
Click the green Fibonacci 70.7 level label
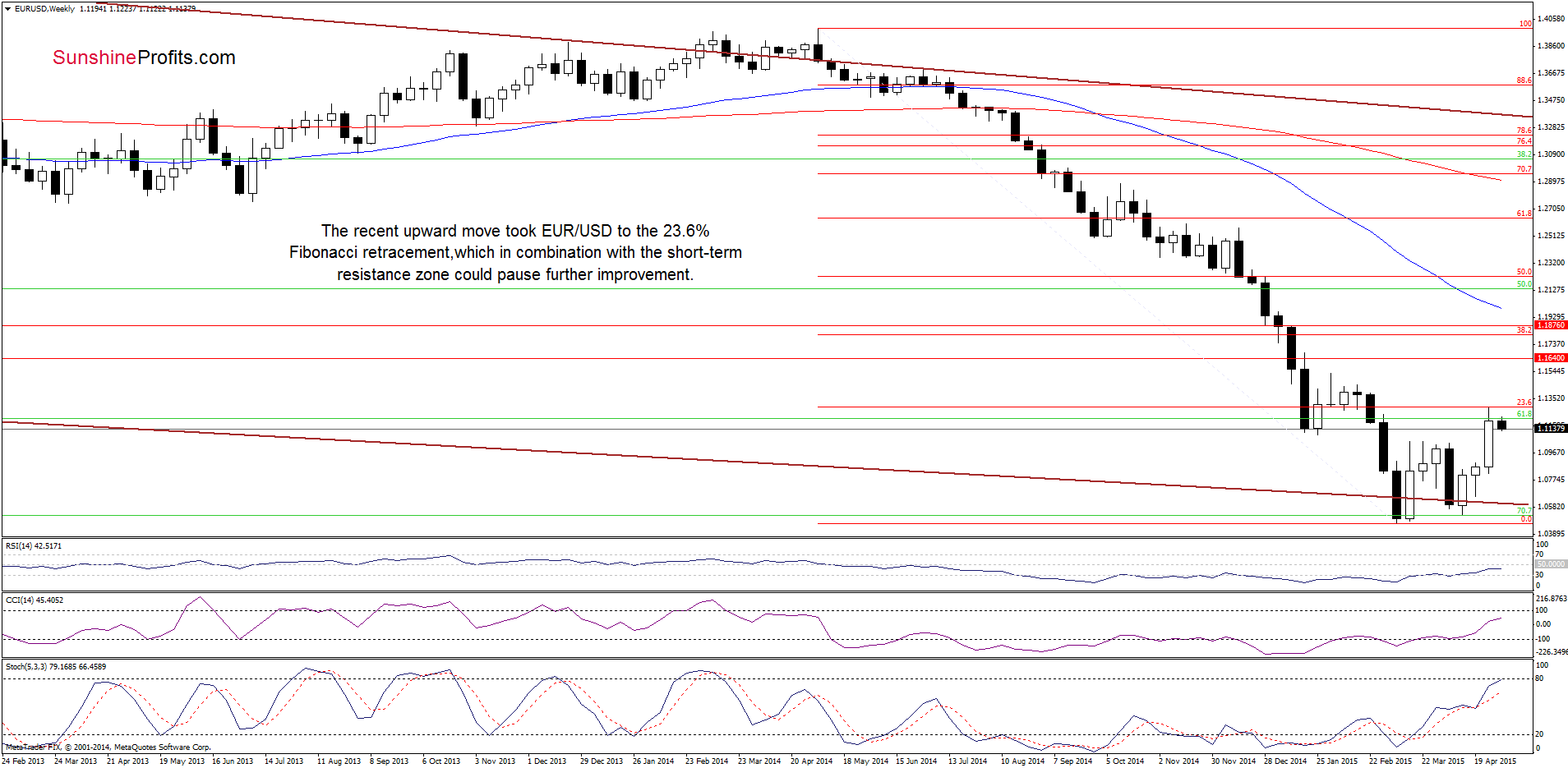(1524, 511)
